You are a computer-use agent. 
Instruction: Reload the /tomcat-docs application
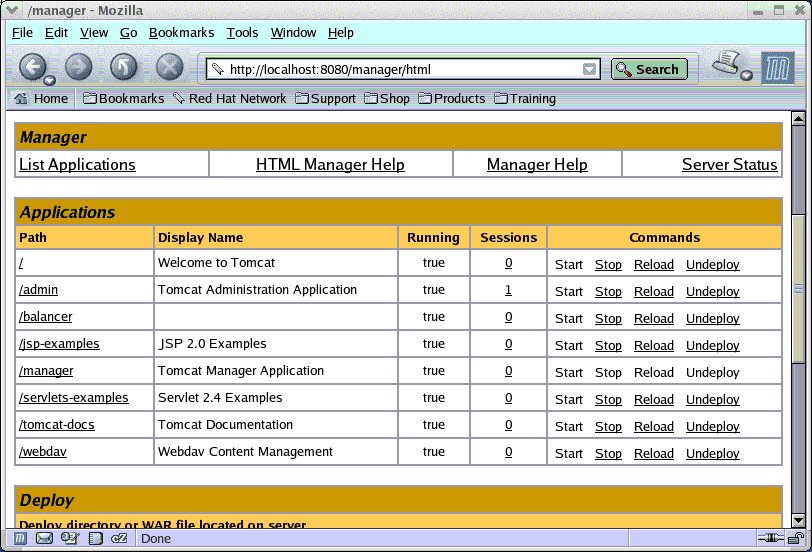pyautogui.click(x=654, y=426)
